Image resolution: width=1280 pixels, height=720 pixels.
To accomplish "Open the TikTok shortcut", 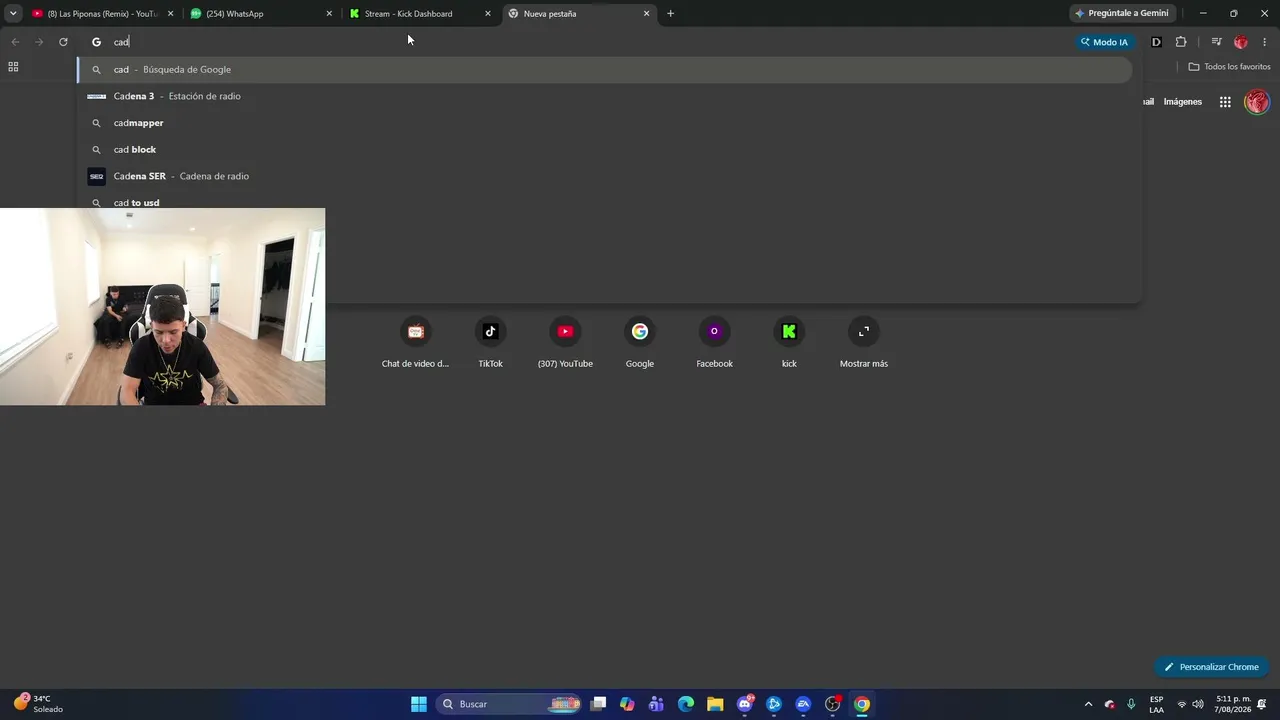I will 490,343.
